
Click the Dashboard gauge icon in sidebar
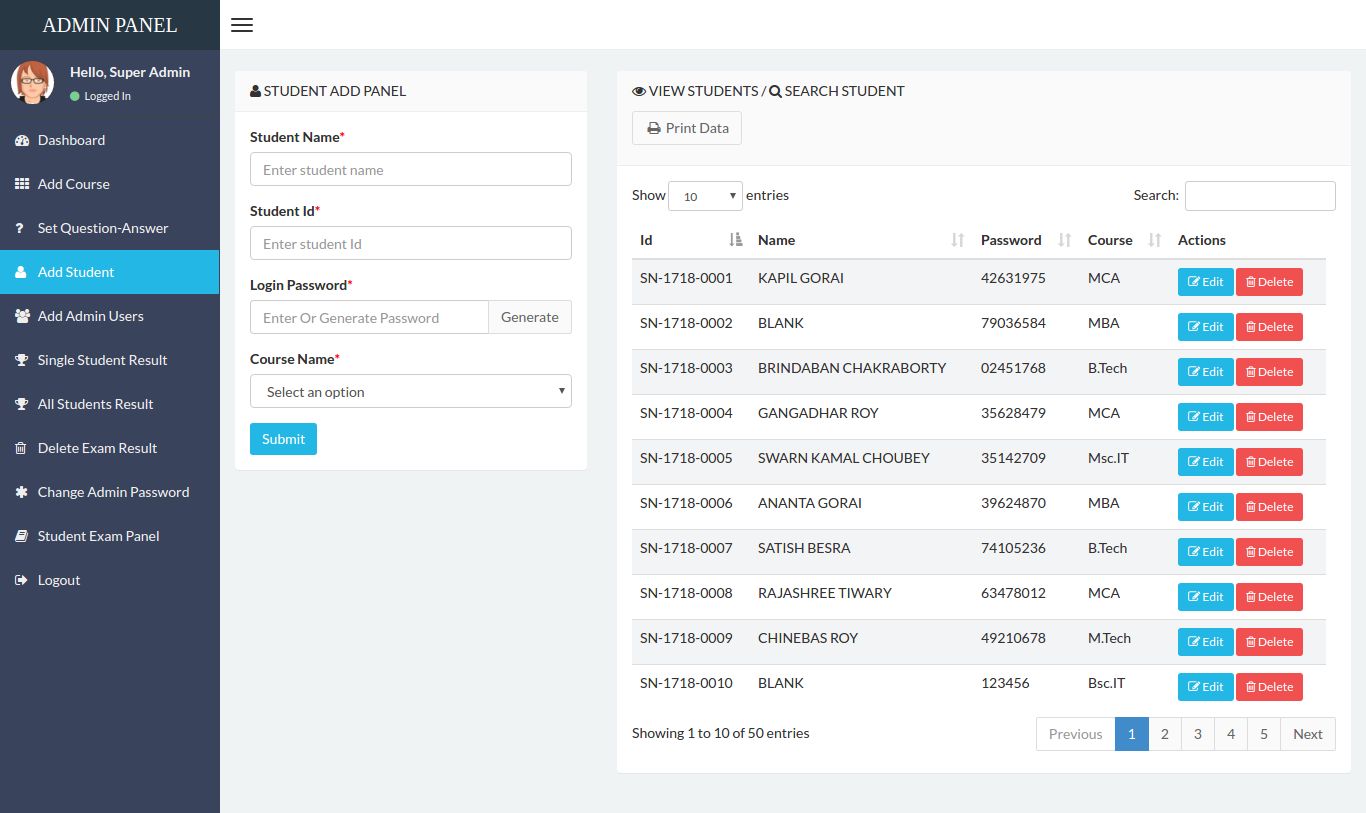21,141
